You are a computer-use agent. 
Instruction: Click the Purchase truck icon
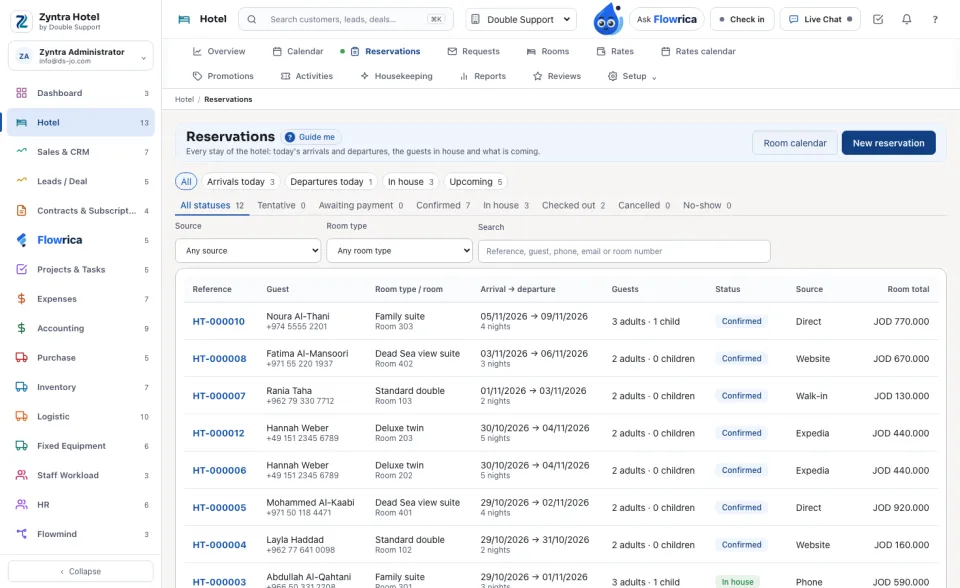coord(21,358)
